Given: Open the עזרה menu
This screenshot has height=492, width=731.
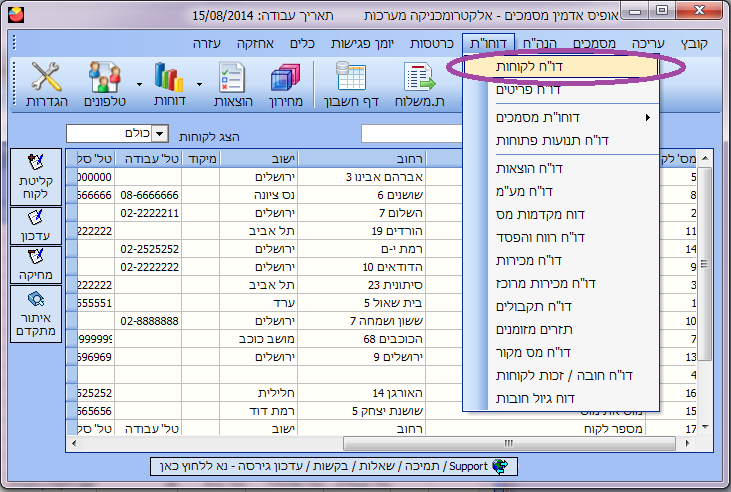Looking at the screenshot, I should (207, 44).
